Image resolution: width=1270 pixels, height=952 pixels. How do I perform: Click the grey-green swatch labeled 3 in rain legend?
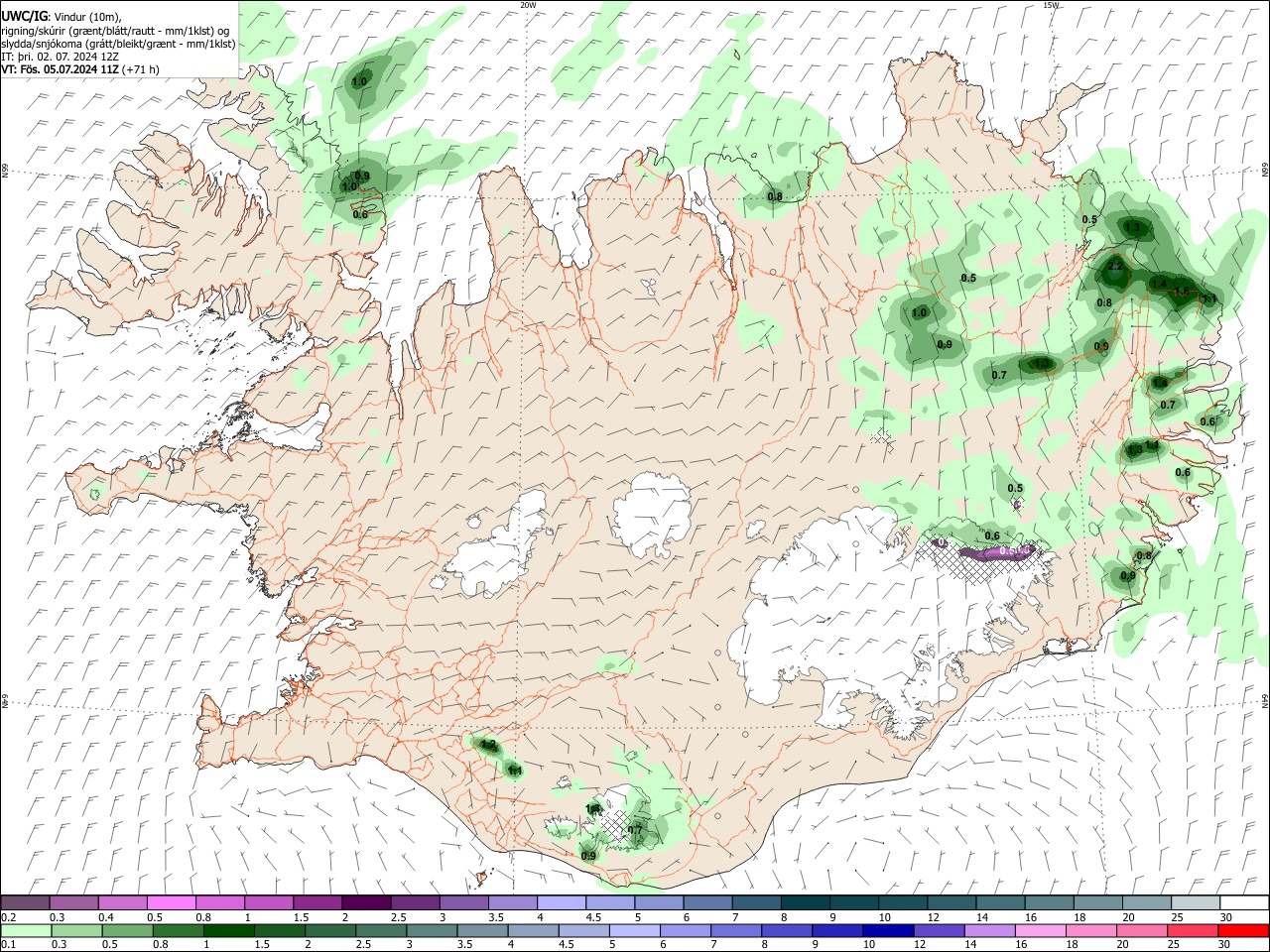click(432, 931)
